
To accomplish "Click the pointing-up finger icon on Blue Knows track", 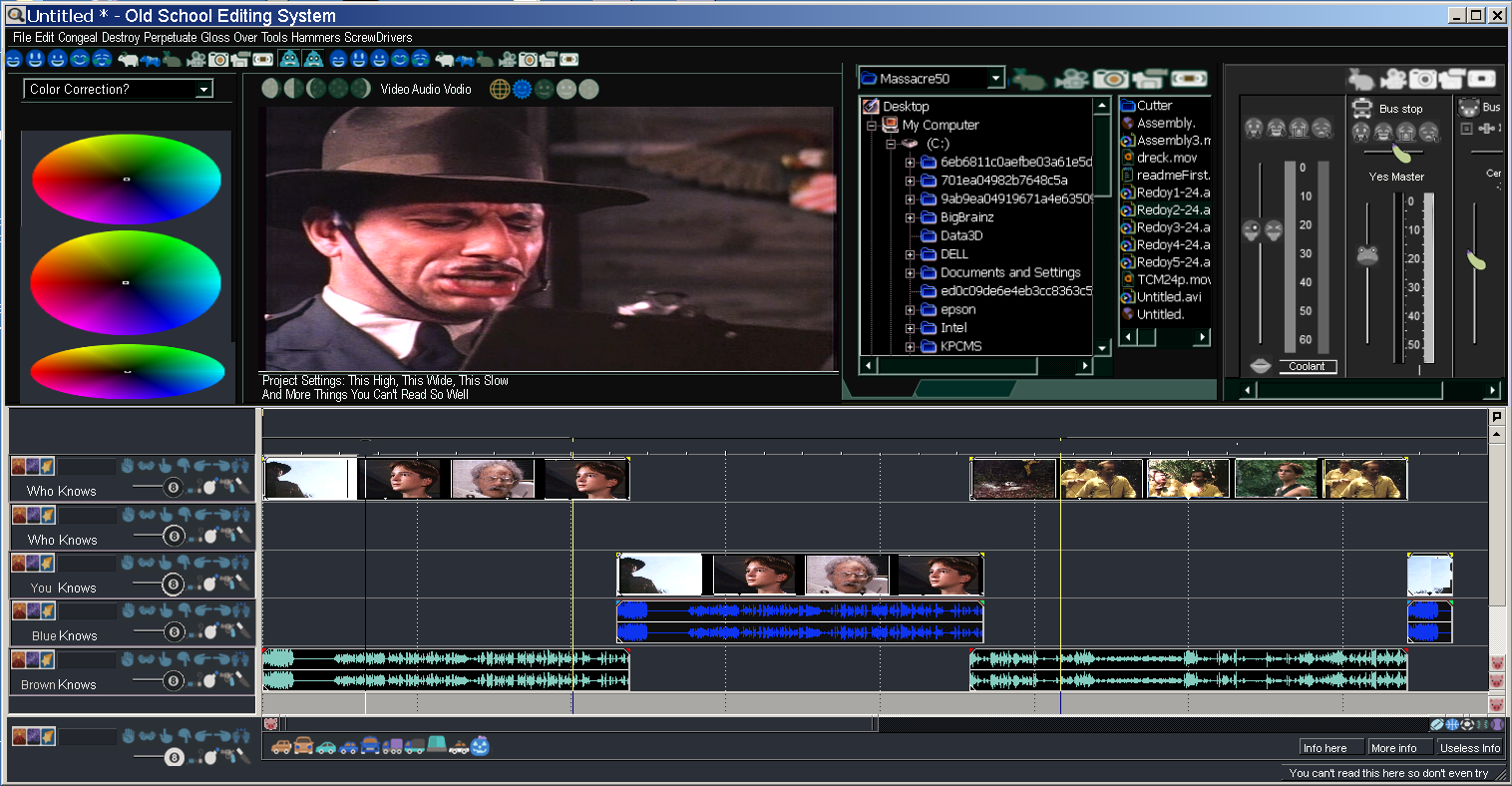I will 165,610.
